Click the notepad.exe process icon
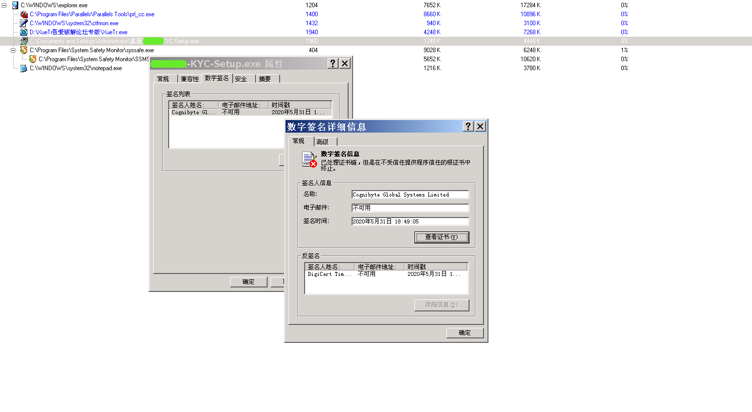The image size is (752, 412). (24, 68)
